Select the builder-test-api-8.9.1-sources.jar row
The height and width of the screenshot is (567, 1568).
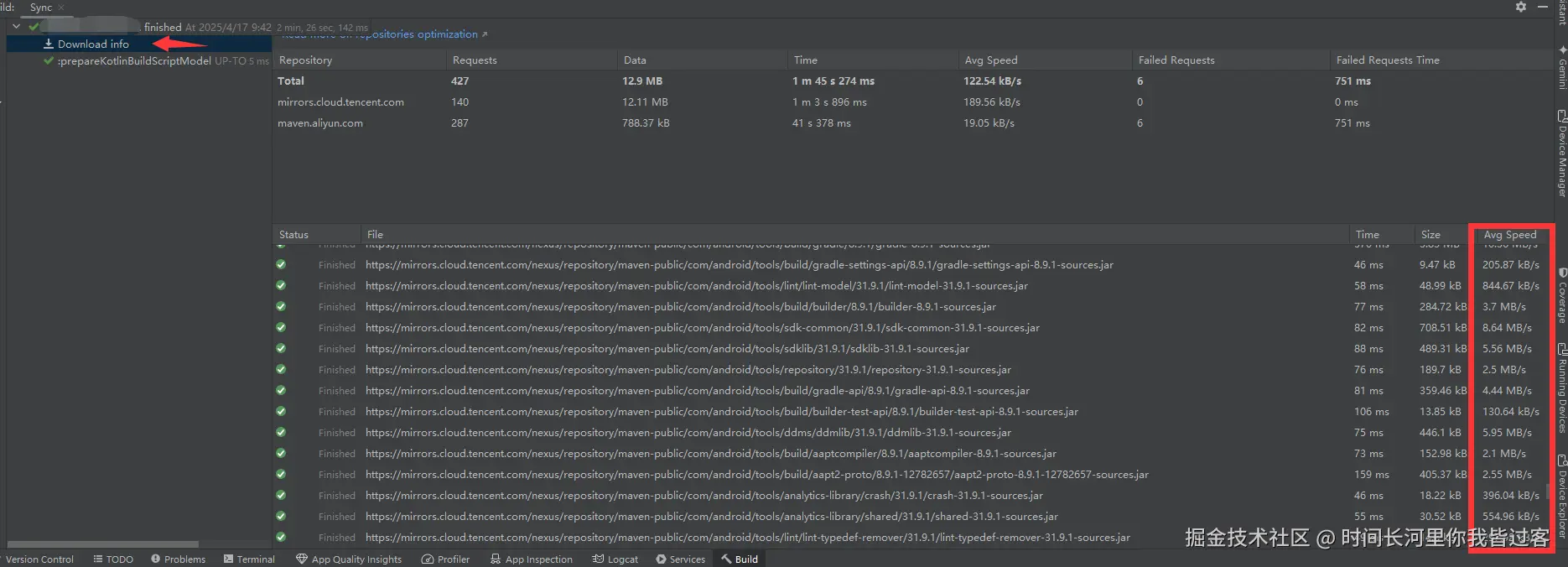point(912,412)
